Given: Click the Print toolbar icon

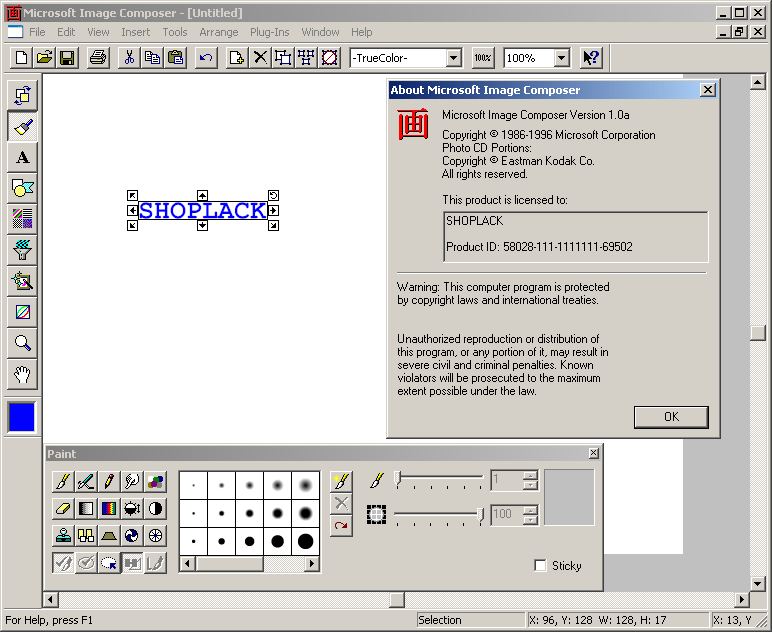Looking at the screenshot, I should coord(98,58).
